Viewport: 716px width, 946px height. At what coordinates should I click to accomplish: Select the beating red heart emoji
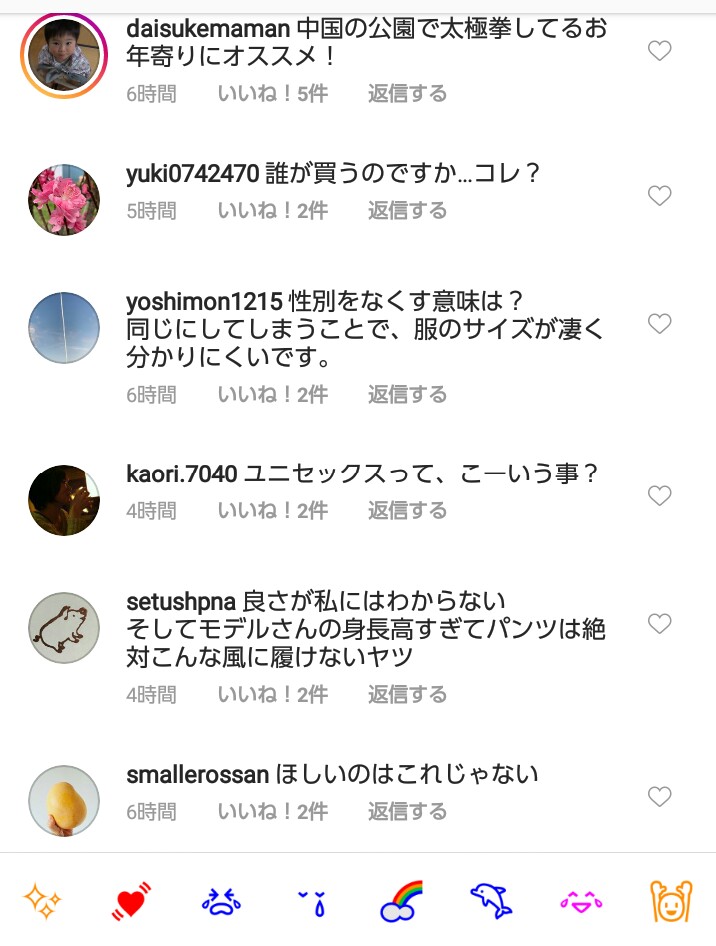pyautogui.click(x=131, y=901)
